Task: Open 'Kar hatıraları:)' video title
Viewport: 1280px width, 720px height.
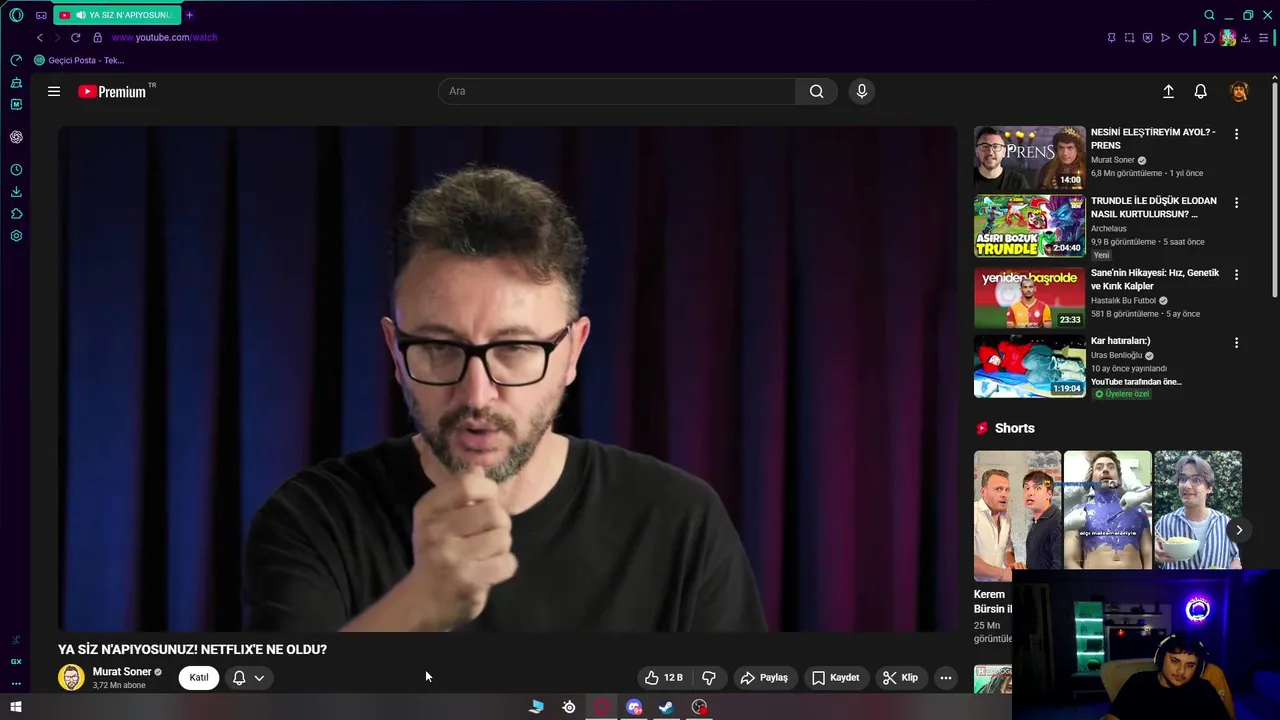Action: click(x=1120, y=341)
